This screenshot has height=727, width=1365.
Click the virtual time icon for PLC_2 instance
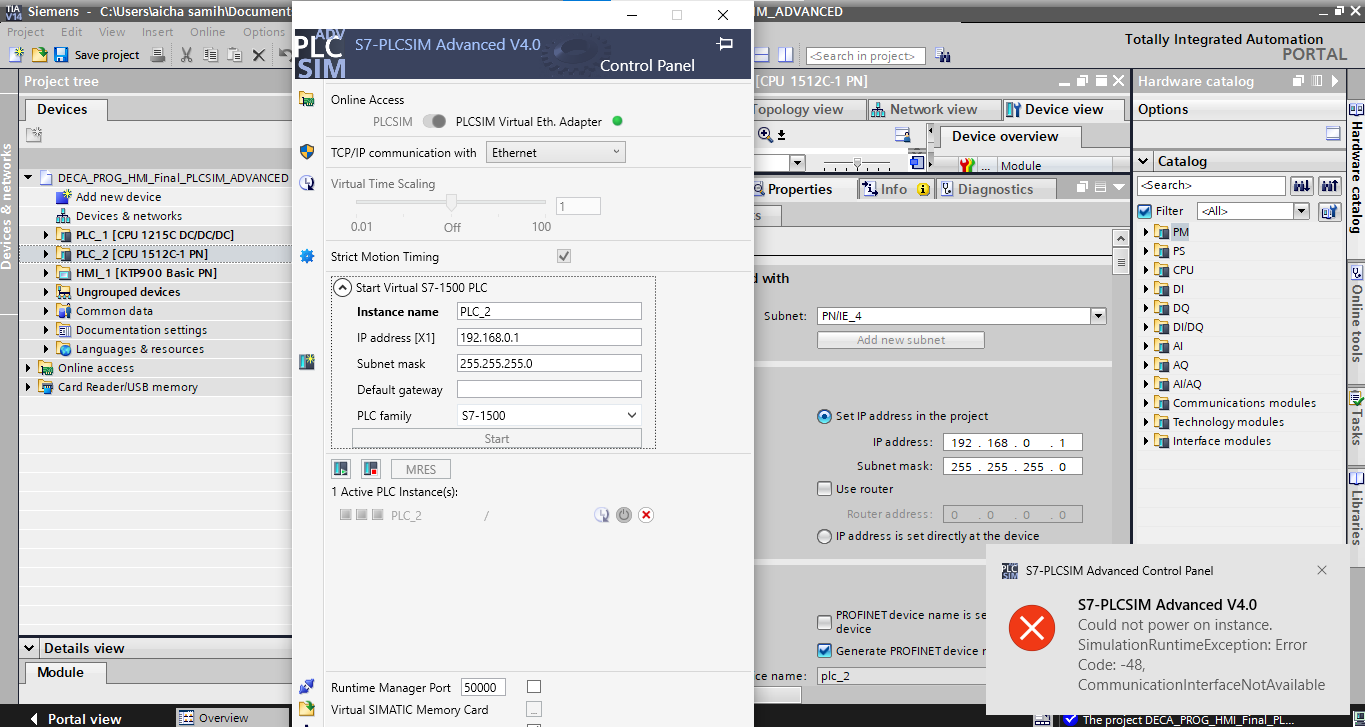(601, 515)
